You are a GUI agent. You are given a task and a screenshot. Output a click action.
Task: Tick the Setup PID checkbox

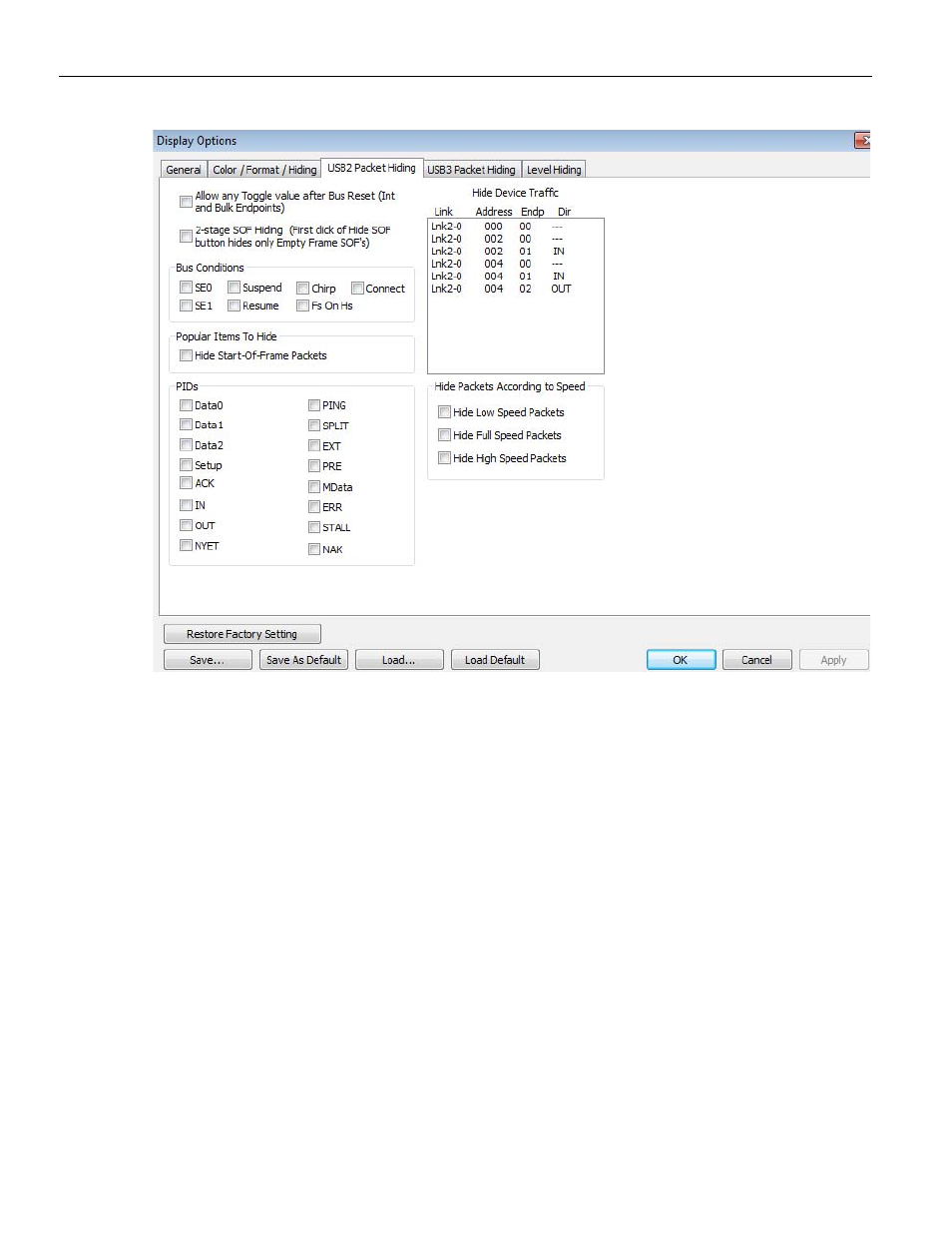coord(186,465)
